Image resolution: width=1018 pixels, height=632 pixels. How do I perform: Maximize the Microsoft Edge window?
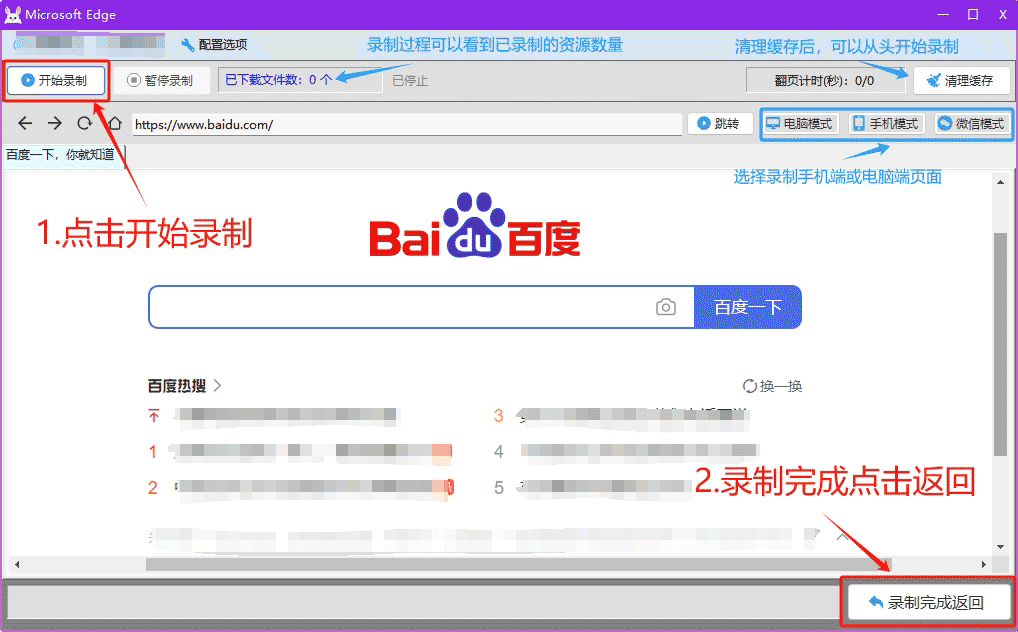(973, 14)
